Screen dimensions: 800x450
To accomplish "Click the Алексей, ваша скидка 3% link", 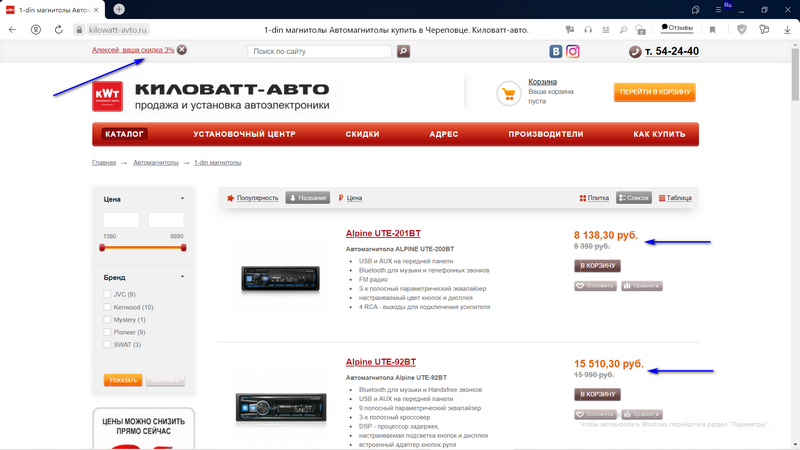I will [x=133, y=50].
